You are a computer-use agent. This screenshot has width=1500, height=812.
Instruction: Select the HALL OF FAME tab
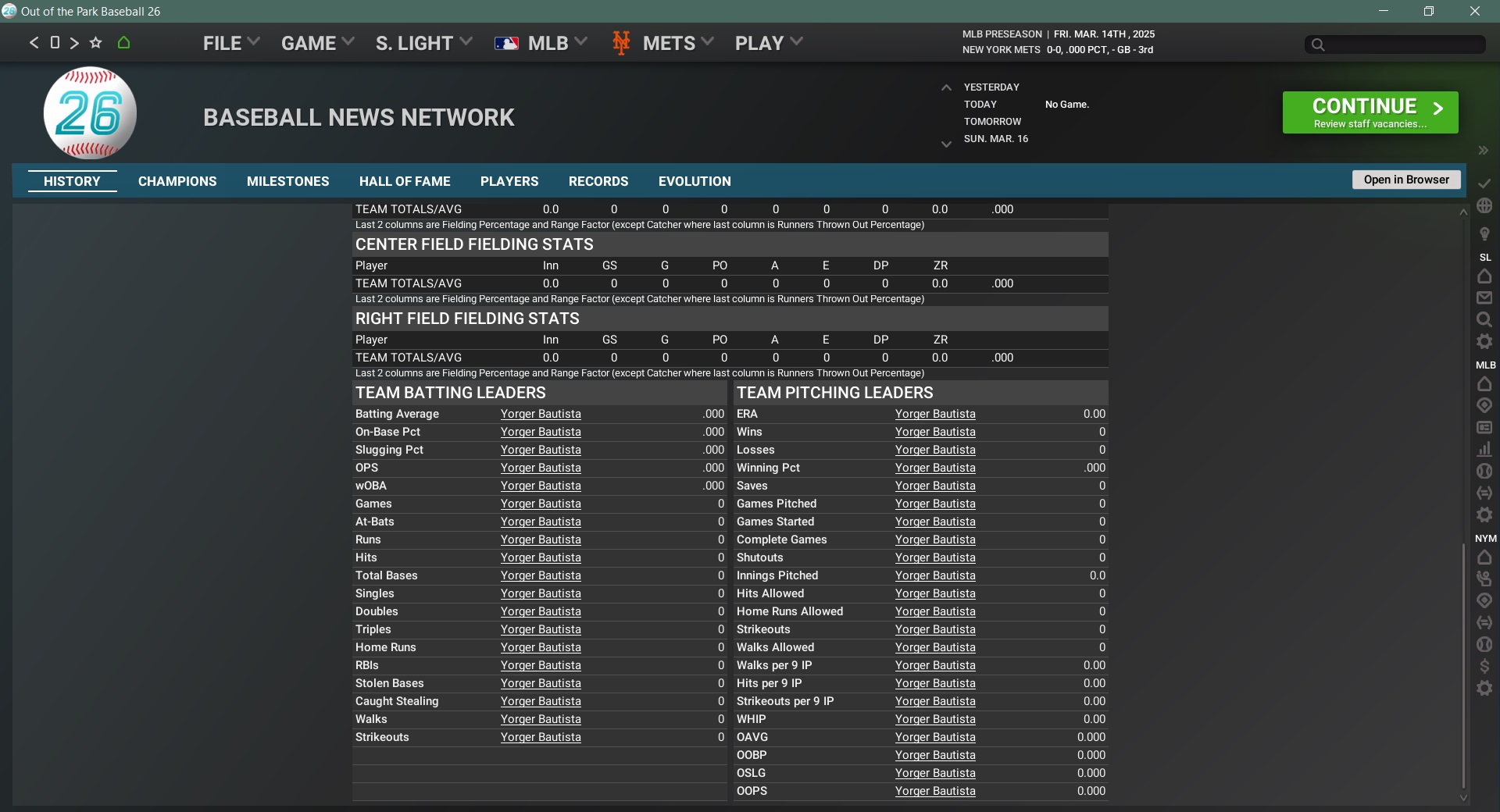[405, 181]
